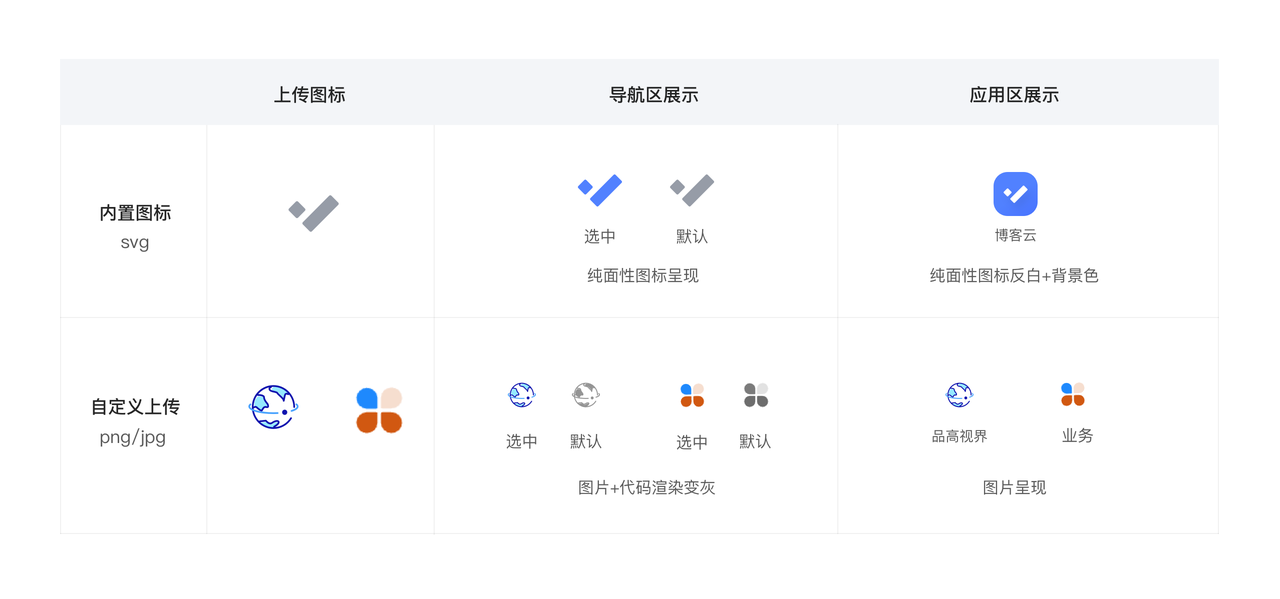Select the 内置图标 row label
The image size is (1280, 599).
coord(135,213)
